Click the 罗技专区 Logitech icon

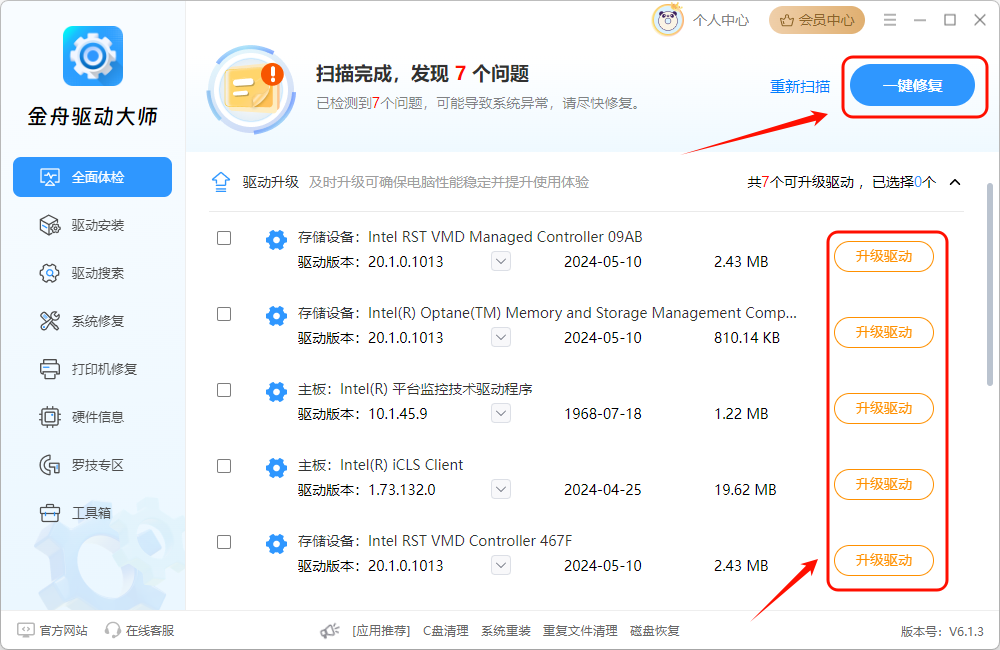coord(50,465)
